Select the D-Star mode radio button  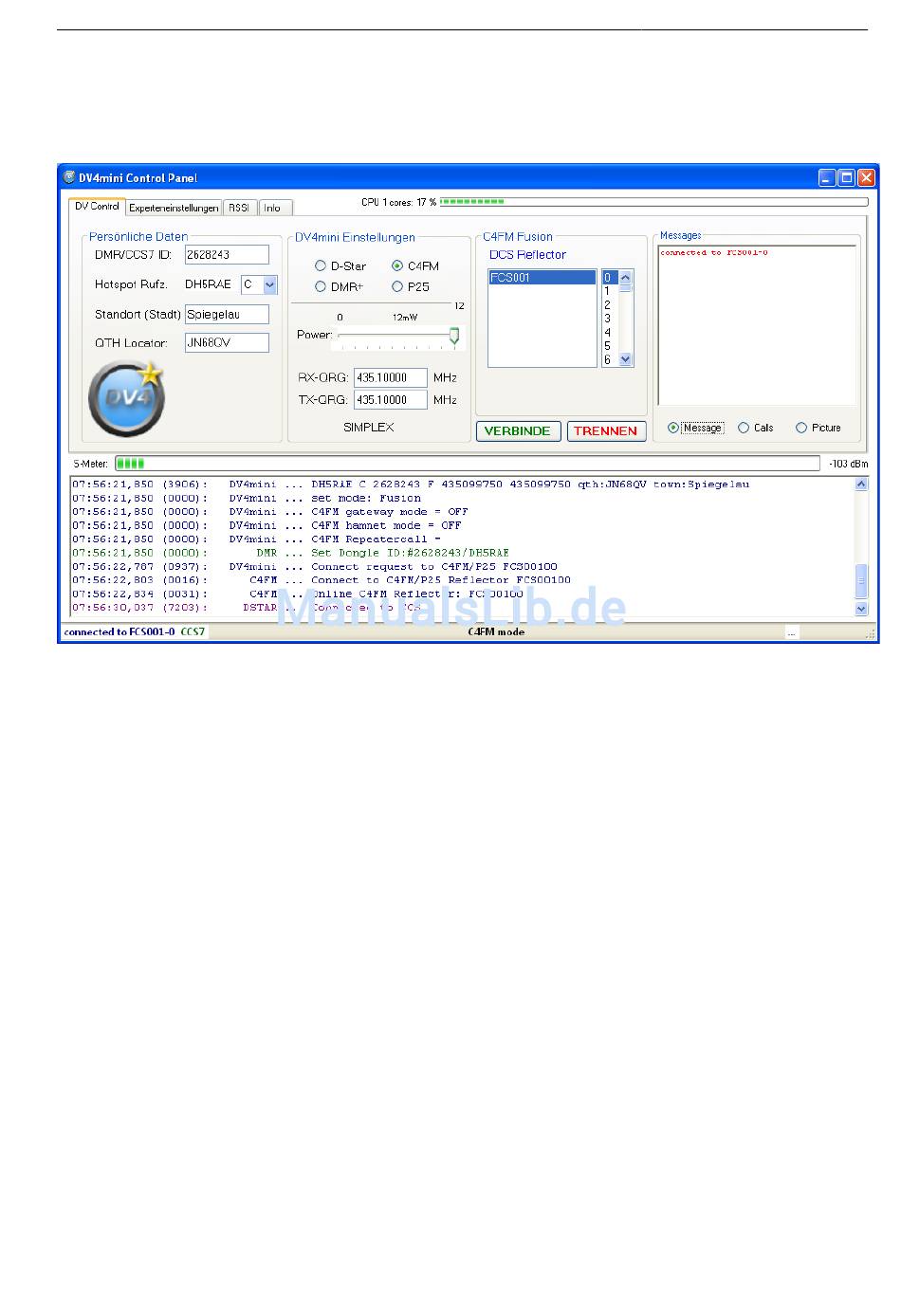tap(321, 266)
